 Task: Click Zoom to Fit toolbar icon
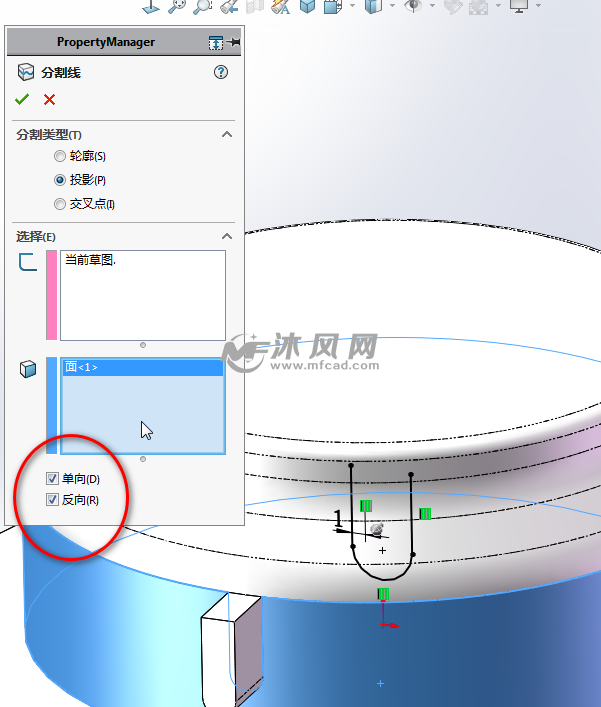(177, 5)
